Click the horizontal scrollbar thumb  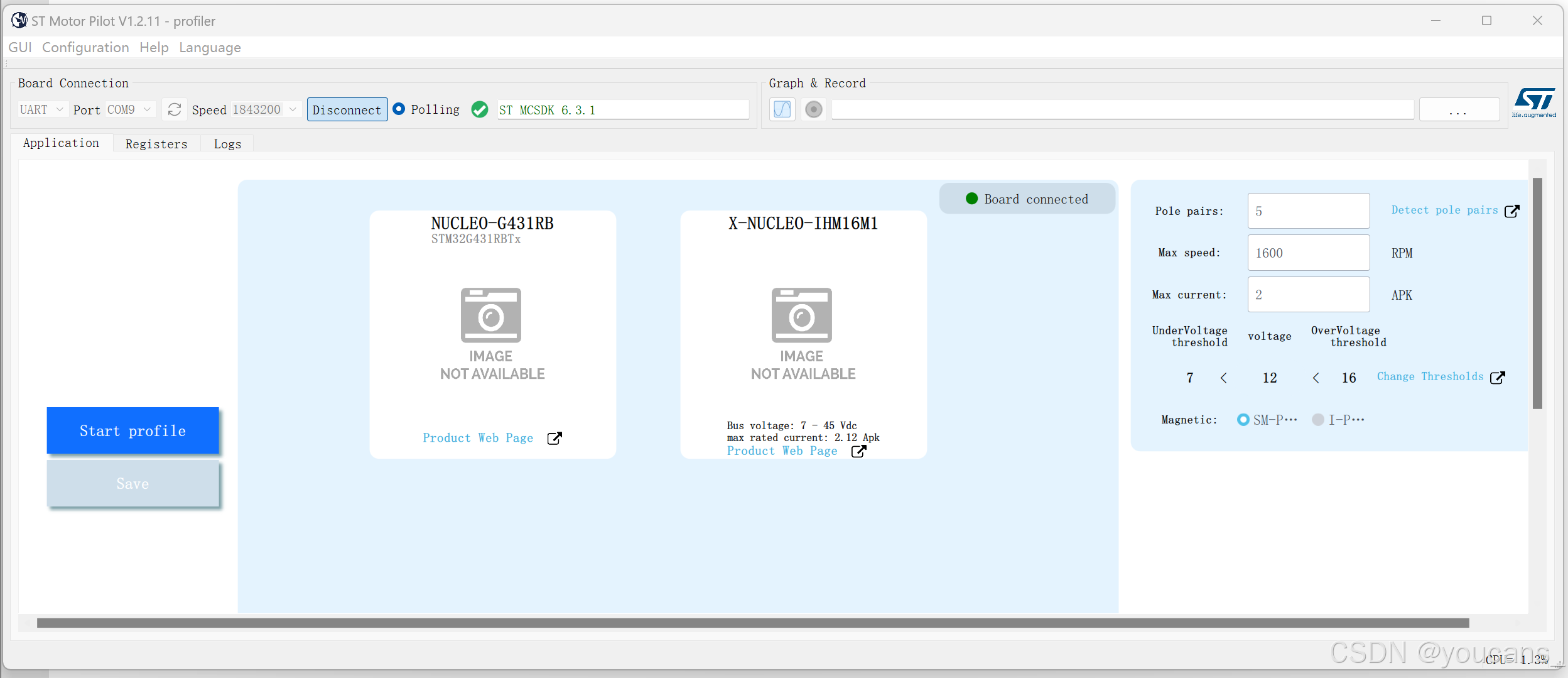(x=753, y=623)
